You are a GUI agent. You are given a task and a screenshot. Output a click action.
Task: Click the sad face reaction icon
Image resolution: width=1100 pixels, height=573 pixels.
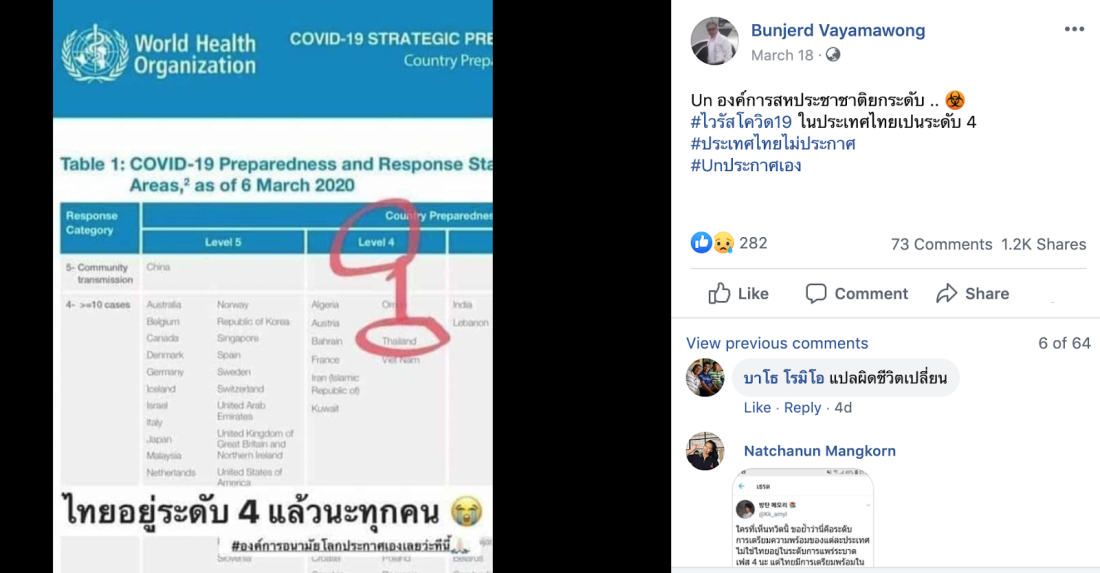coord(723,243)
